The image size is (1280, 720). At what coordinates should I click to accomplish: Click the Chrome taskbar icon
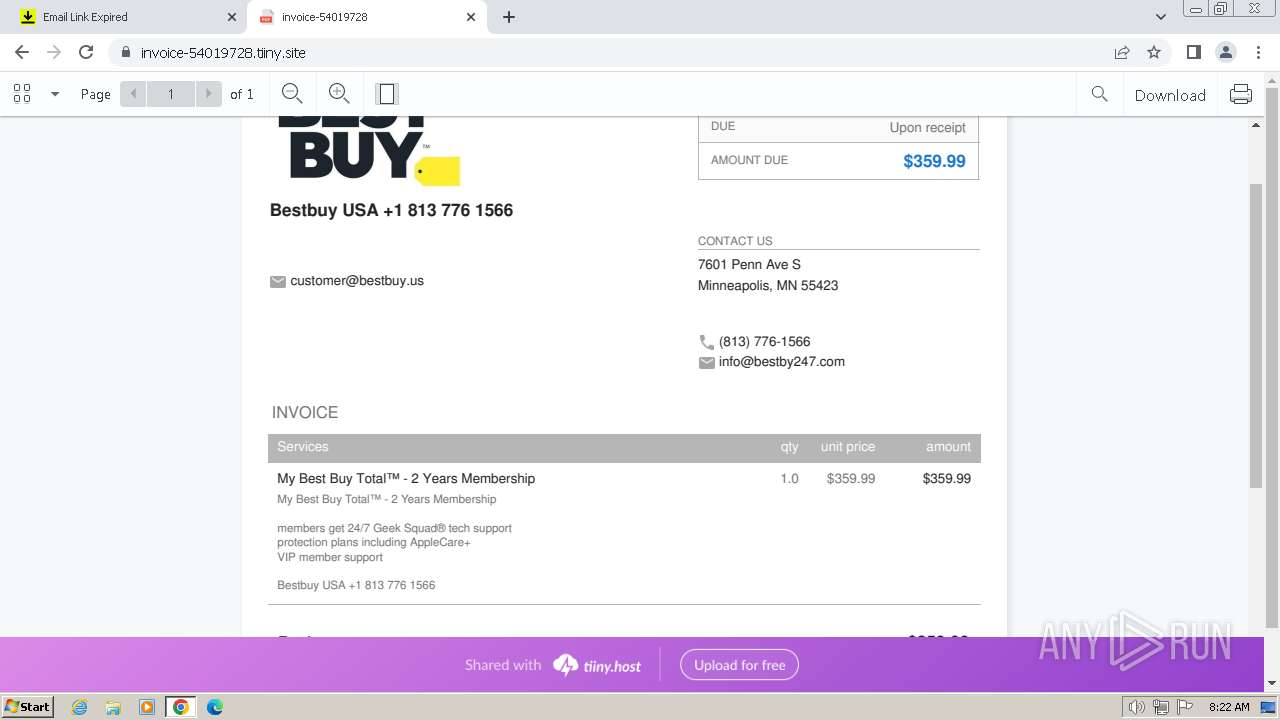181,707
